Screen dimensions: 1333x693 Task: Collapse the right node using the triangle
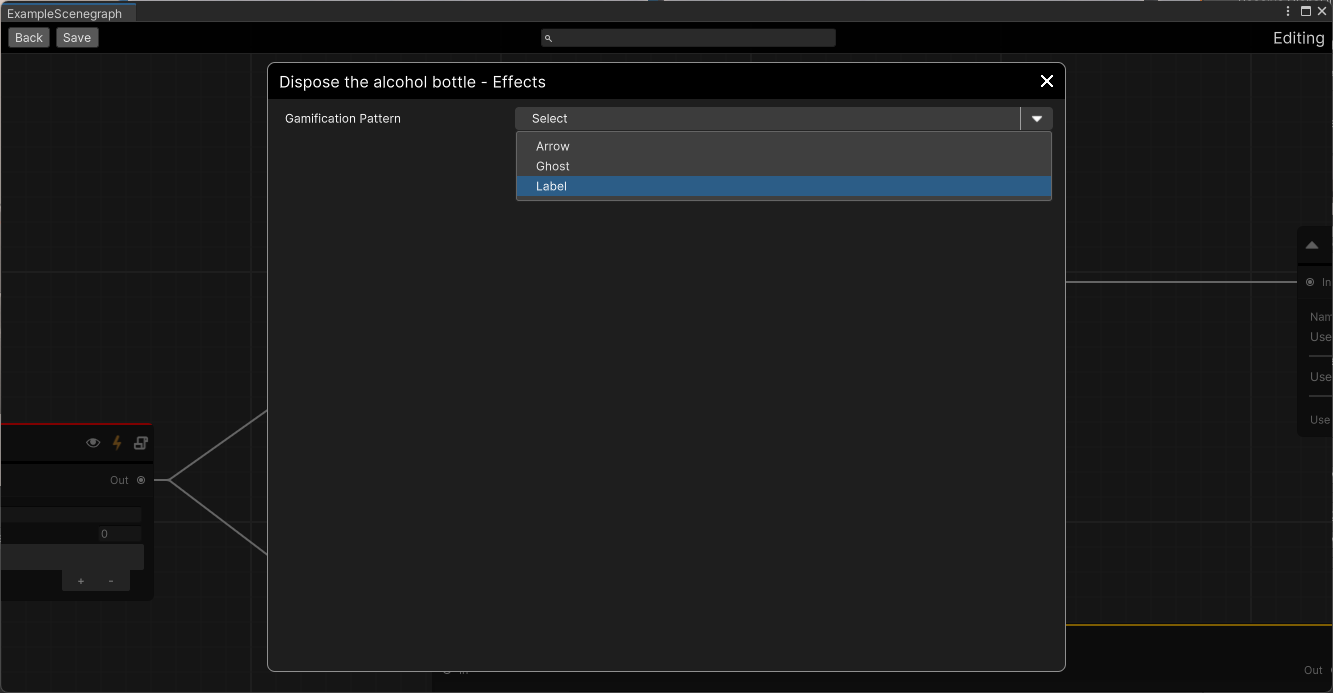click(1312, 245)
